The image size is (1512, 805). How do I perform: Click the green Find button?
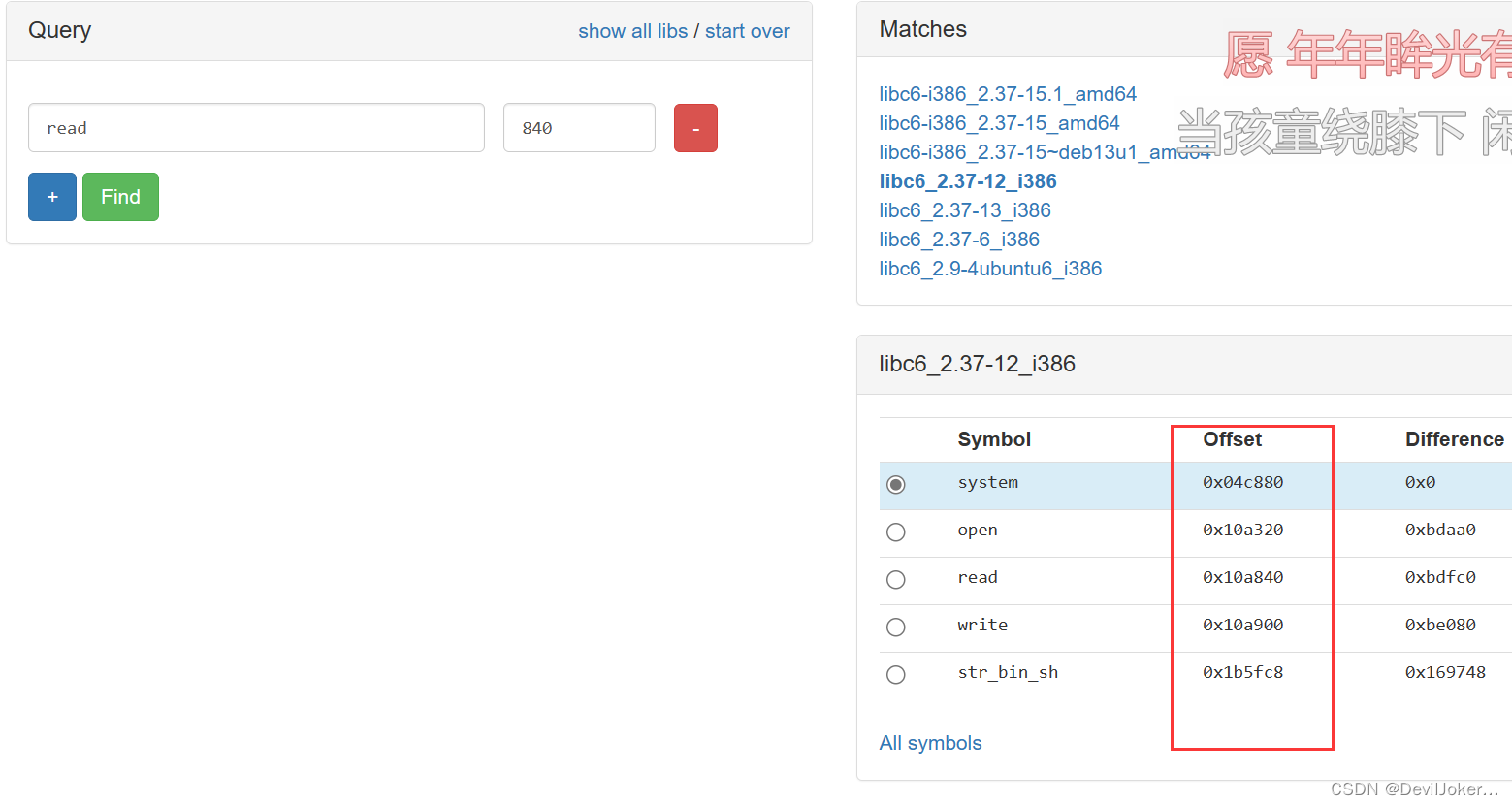click(120, 196)
